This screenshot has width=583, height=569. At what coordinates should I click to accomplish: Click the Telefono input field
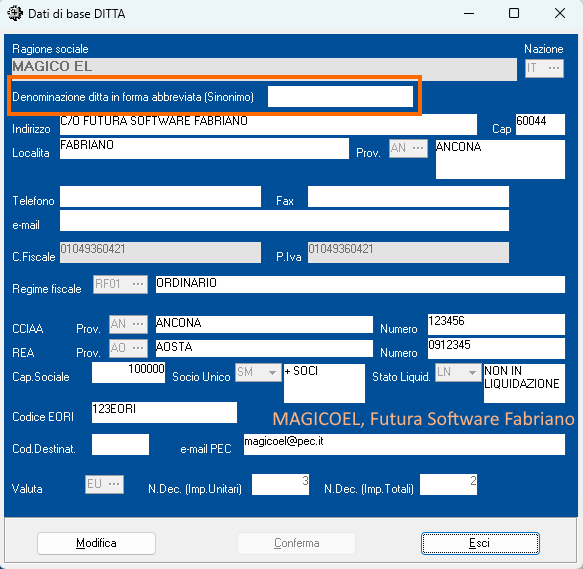[160, 197]
